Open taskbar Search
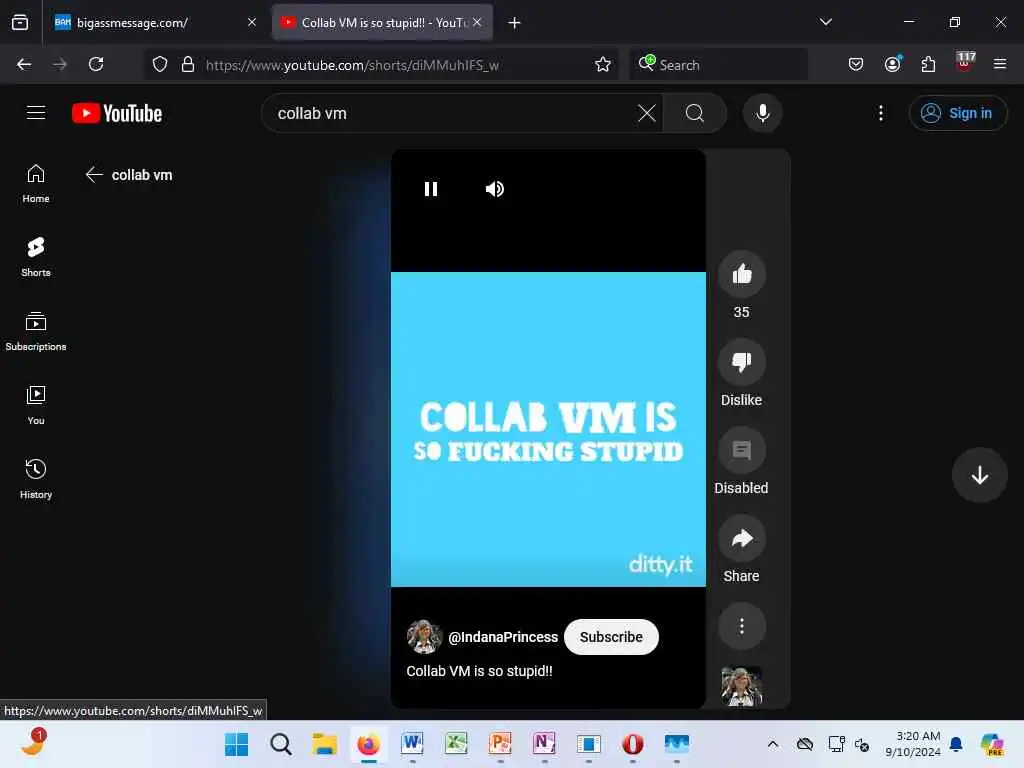 point(281,744)
